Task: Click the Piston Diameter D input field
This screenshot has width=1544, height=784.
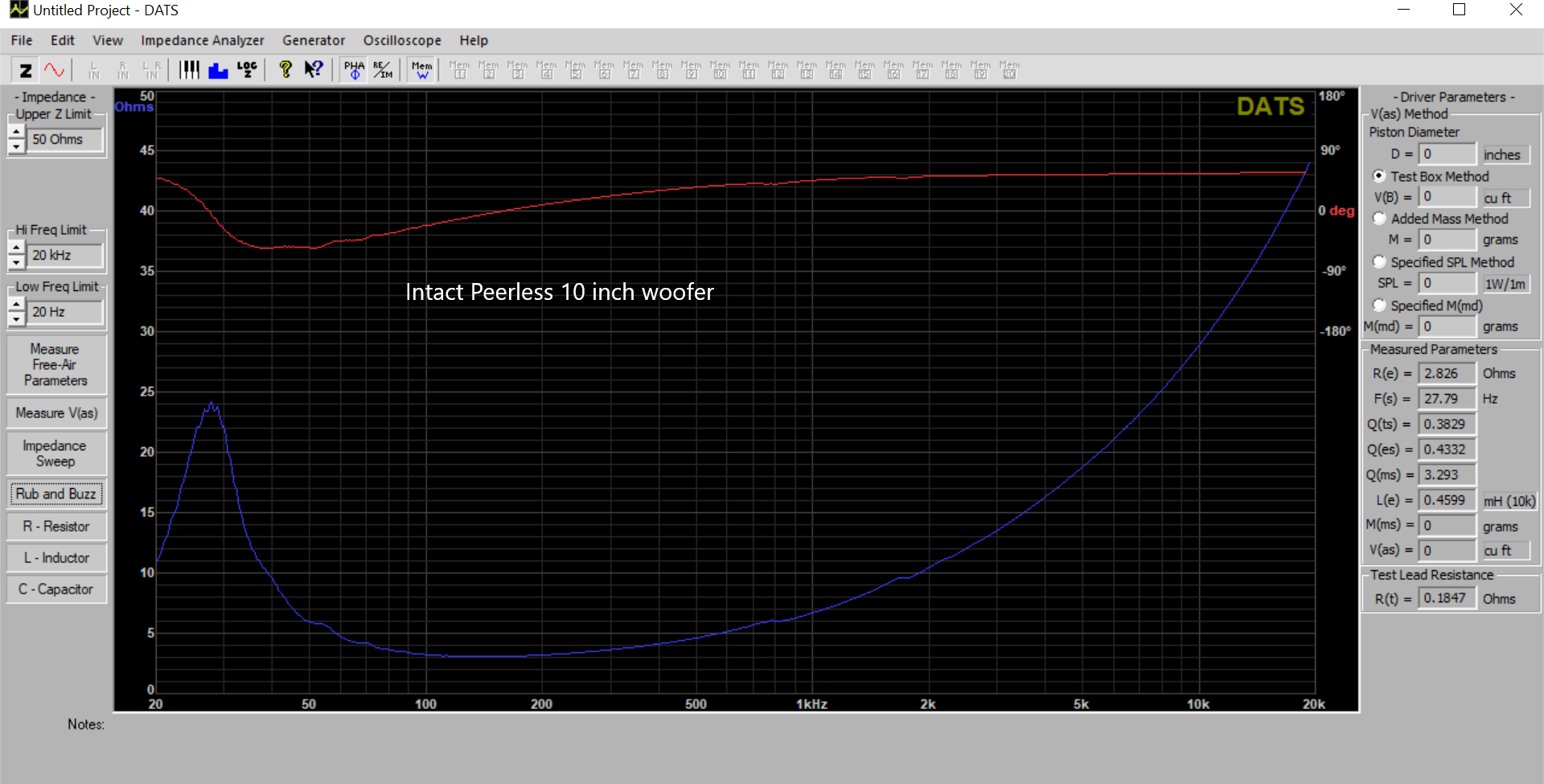Action: click(1447, 154)
